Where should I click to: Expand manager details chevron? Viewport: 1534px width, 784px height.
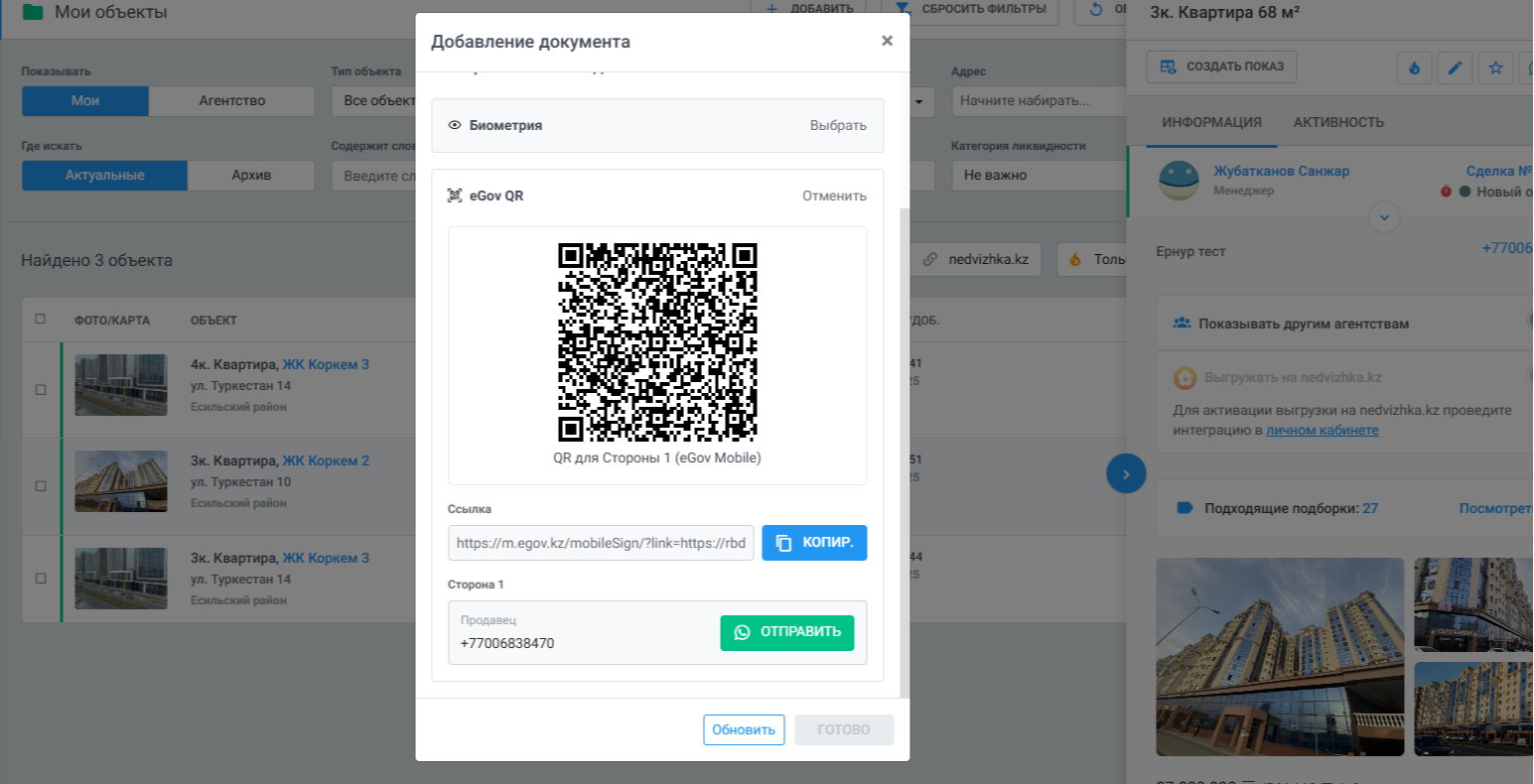[x=1384, y=217]
